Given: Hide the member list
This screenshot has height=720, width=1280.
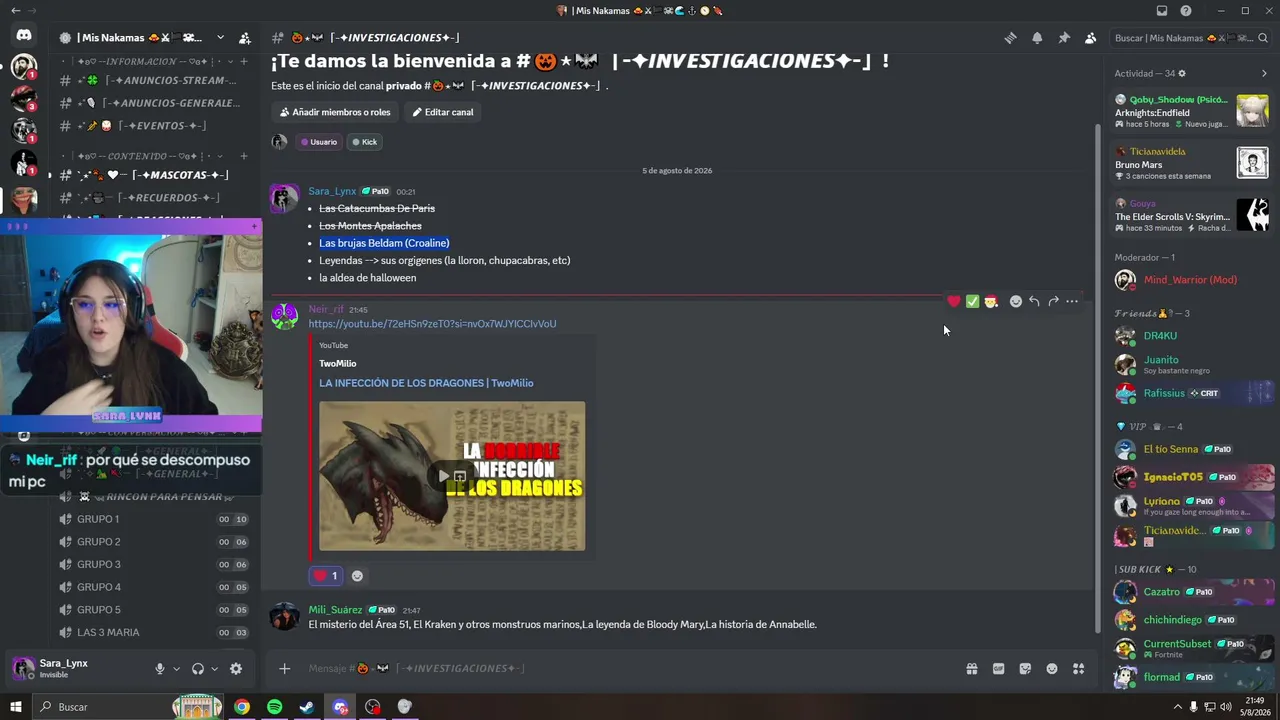Looking at the screenshot, I should coord(1090,38).
